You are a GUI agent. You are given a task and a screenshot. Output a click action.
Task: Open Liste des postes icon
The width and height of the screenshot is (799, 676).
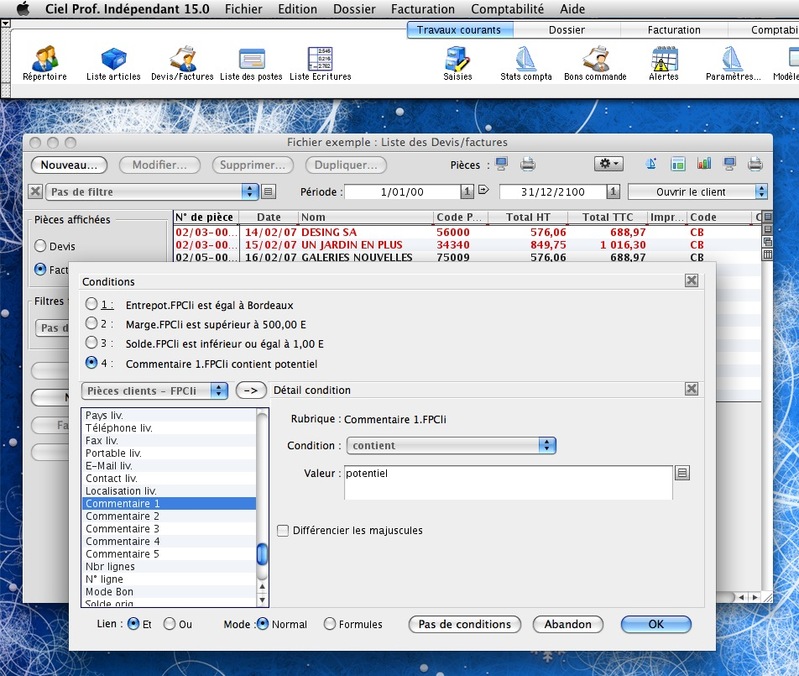[x=251, y=63]
